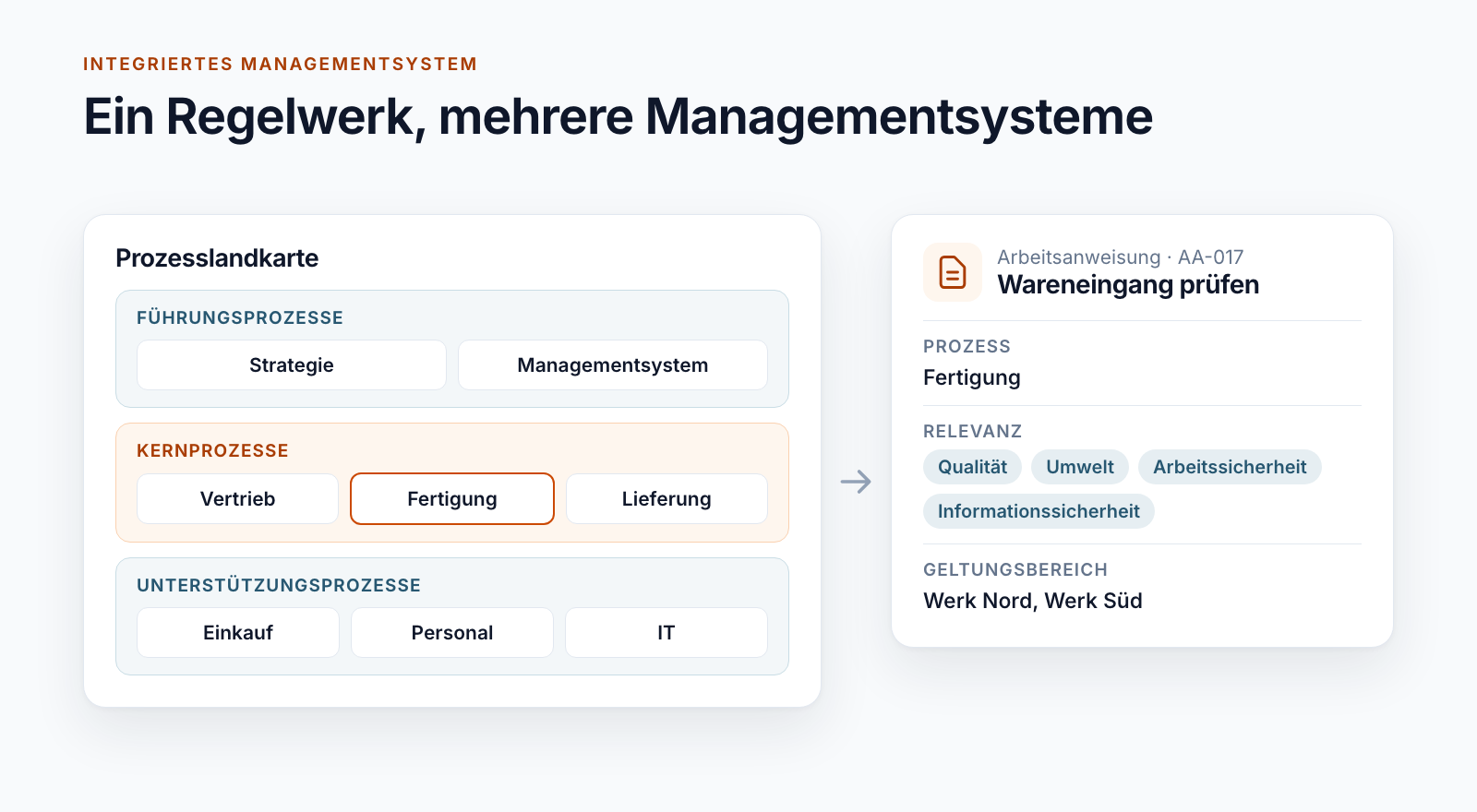
Task: Click the highlighted Fertigung process tile
Action: click(x=452, y=499)
